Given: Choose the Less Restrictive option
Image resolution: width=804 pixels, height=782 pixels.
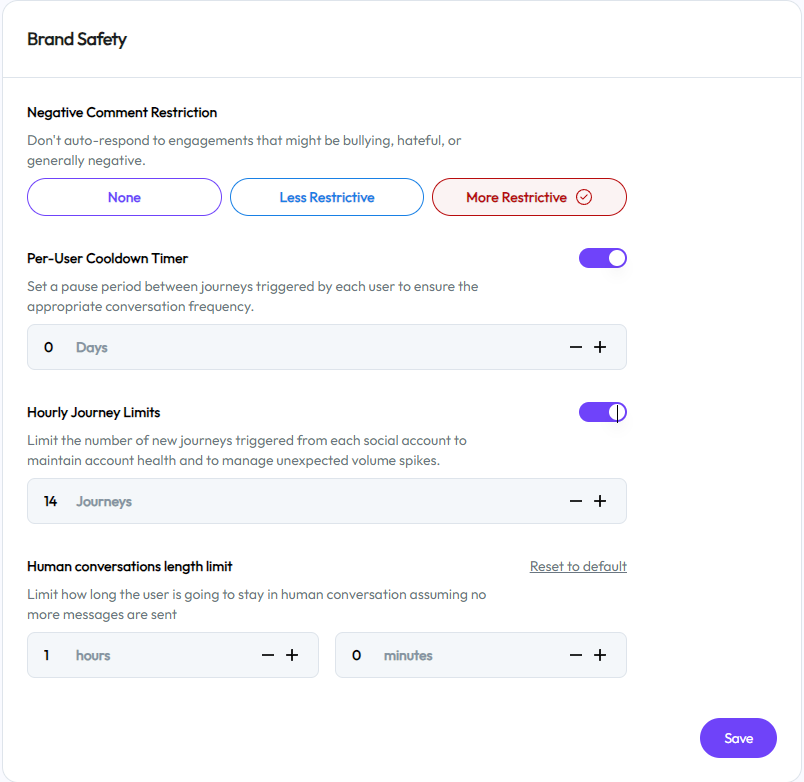Looking at the screenshot, I should (x=327, y=198).
